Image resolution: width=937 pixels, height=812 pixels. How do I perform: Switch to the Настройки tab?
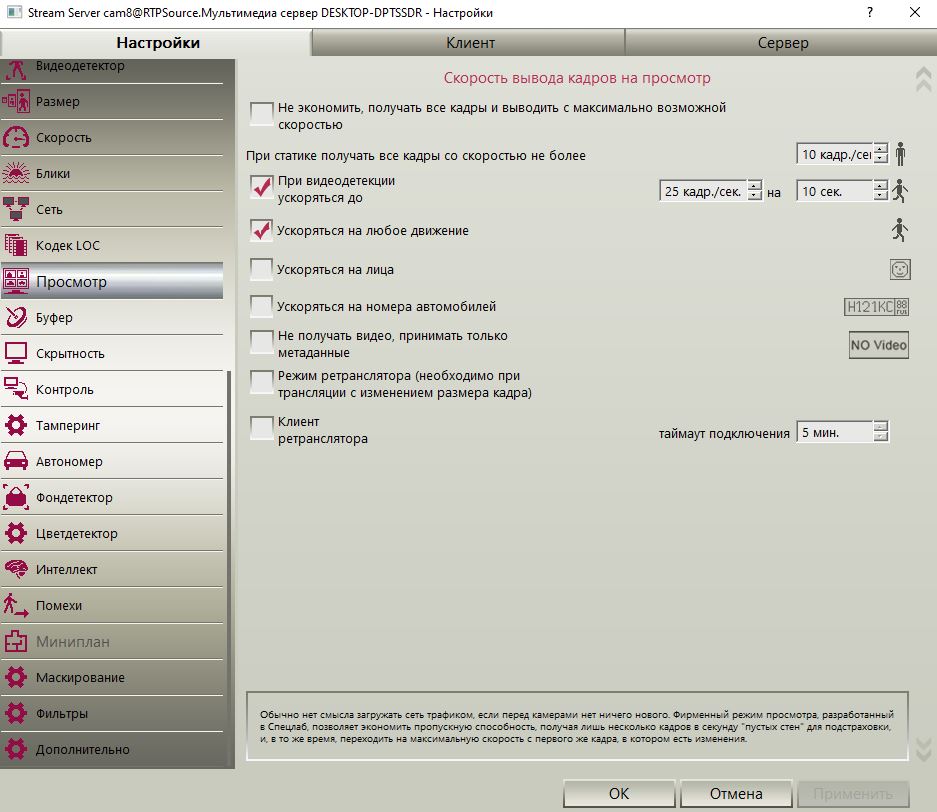[158, 42]
